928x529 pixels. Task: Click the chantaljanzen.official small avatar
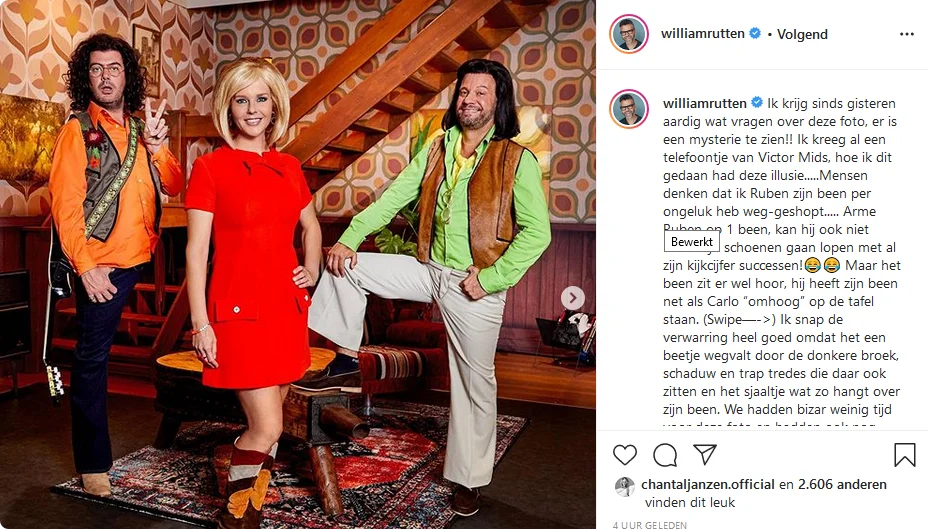pyautogui.click(x=625, y=486)
